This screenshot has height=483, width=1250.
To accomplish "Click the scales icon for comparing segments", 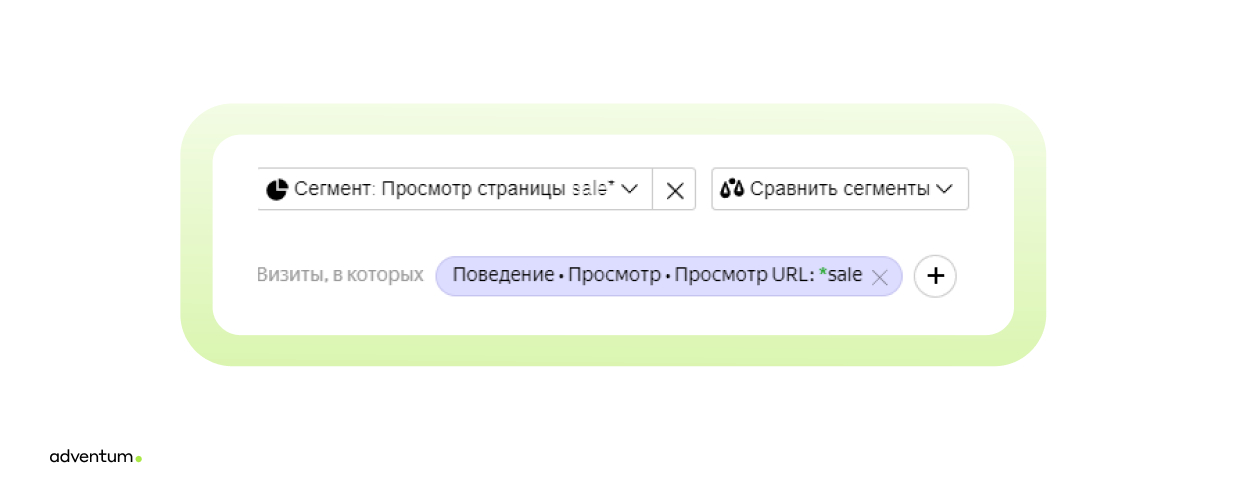I will tap(733, 189).
